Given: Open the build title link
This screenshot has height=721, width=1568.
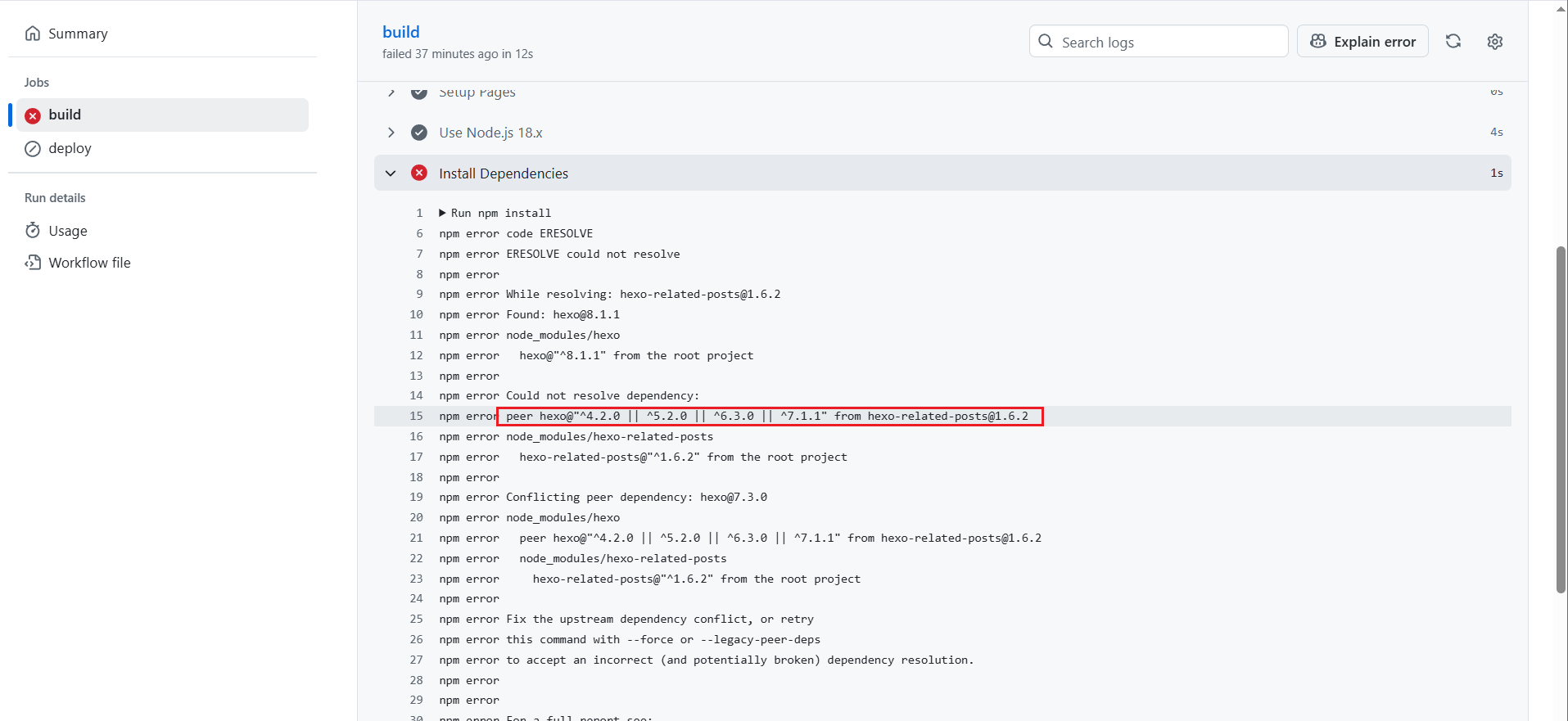Looking at the screenshot, I should click(400, 32).
